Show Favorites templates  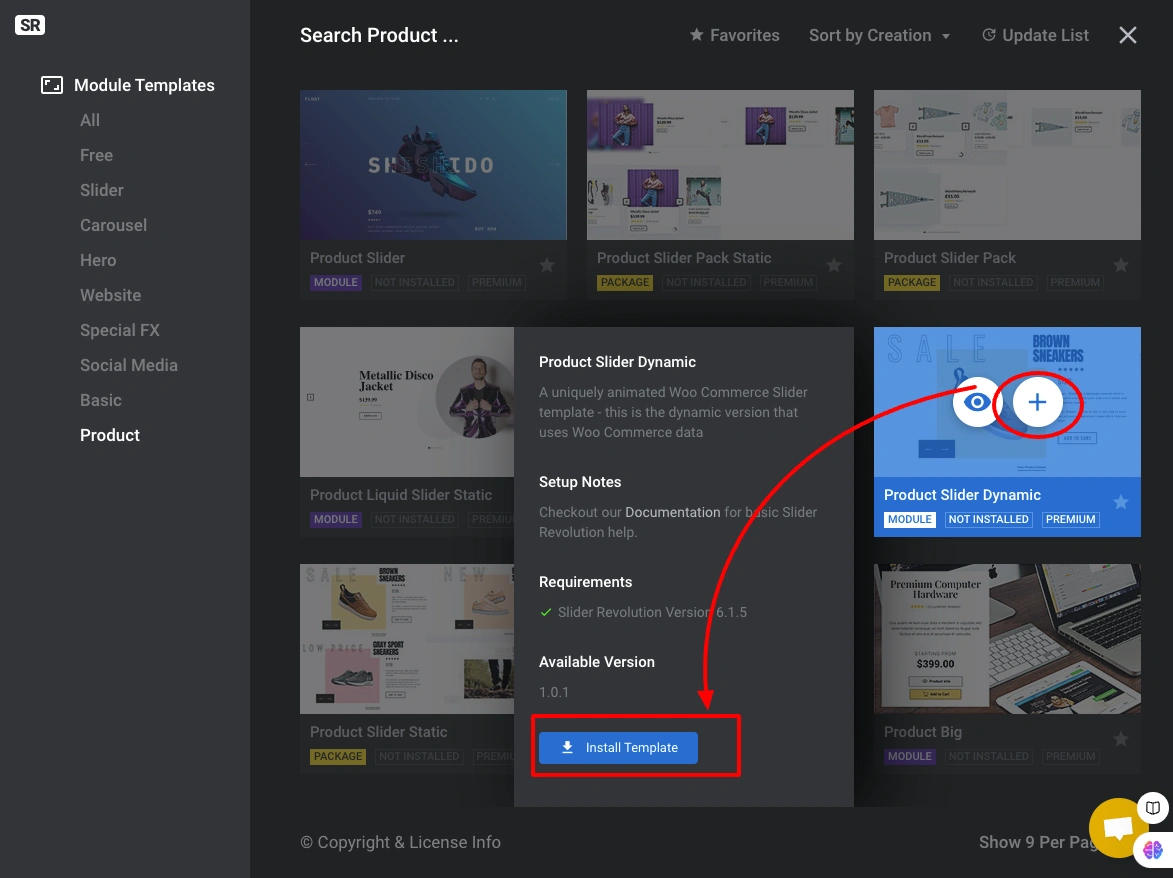[x=735, y=35]
